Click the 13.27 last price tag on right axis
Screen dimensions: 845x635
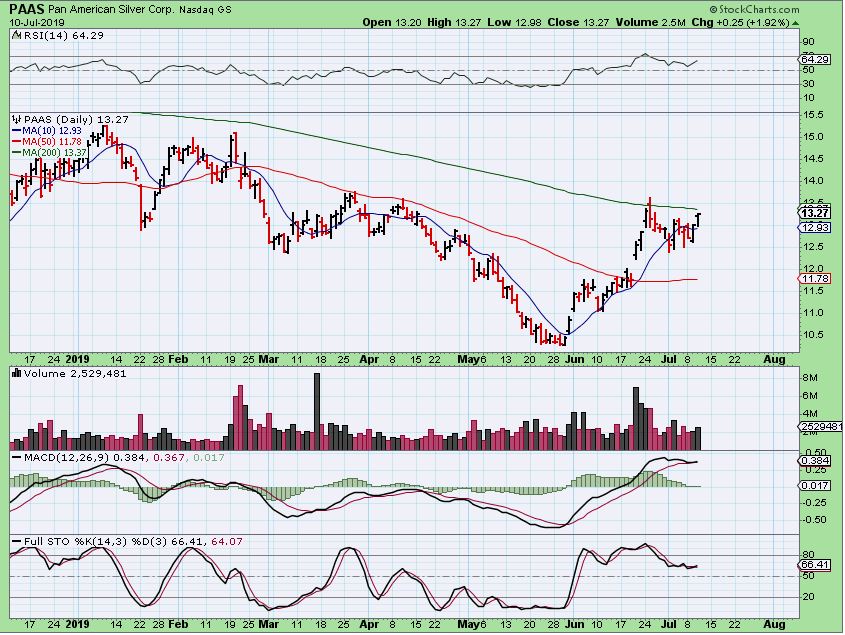tap(815, 213)
